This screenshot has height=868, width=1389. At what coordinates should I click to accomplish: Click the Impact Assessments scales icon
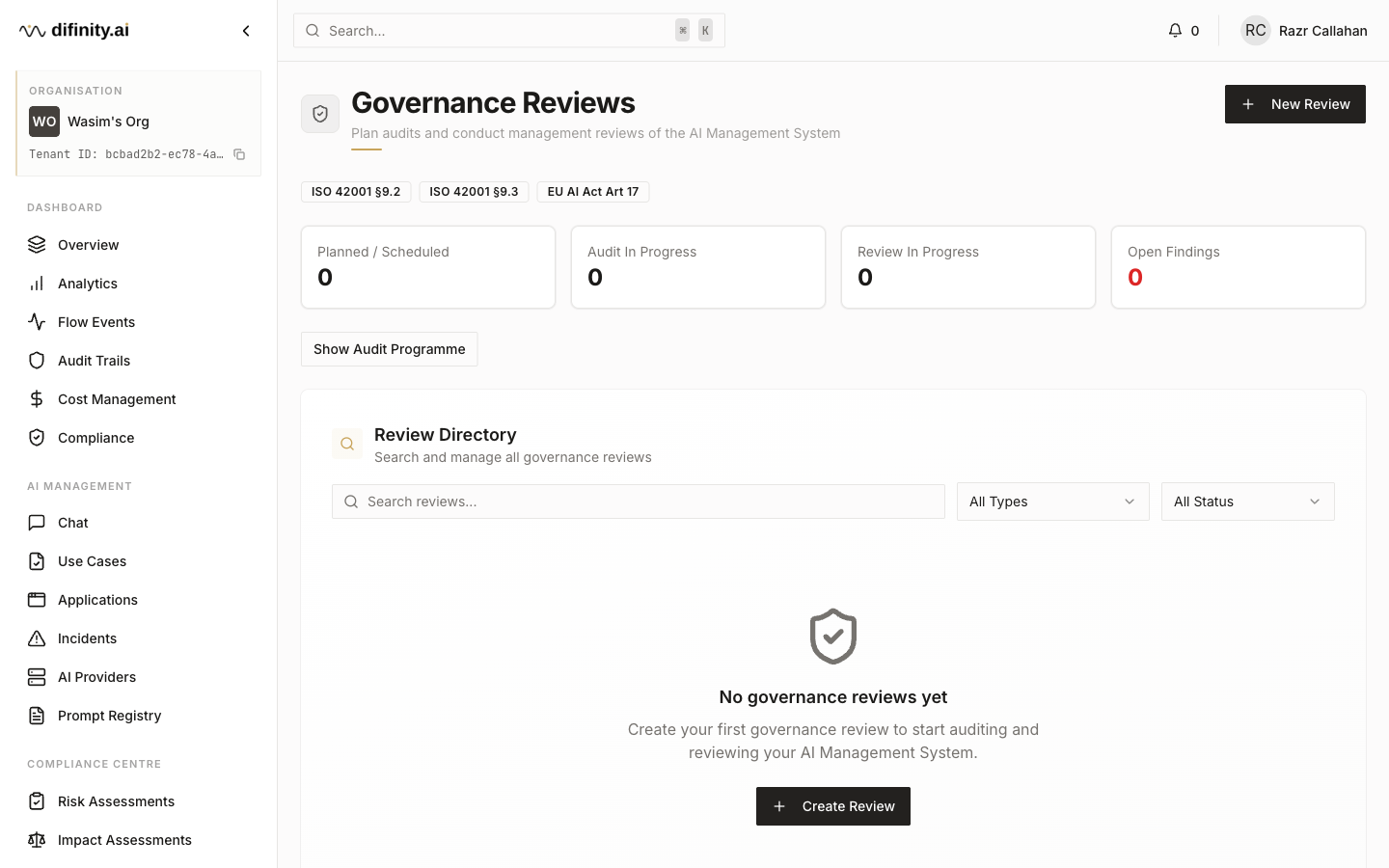37,840
